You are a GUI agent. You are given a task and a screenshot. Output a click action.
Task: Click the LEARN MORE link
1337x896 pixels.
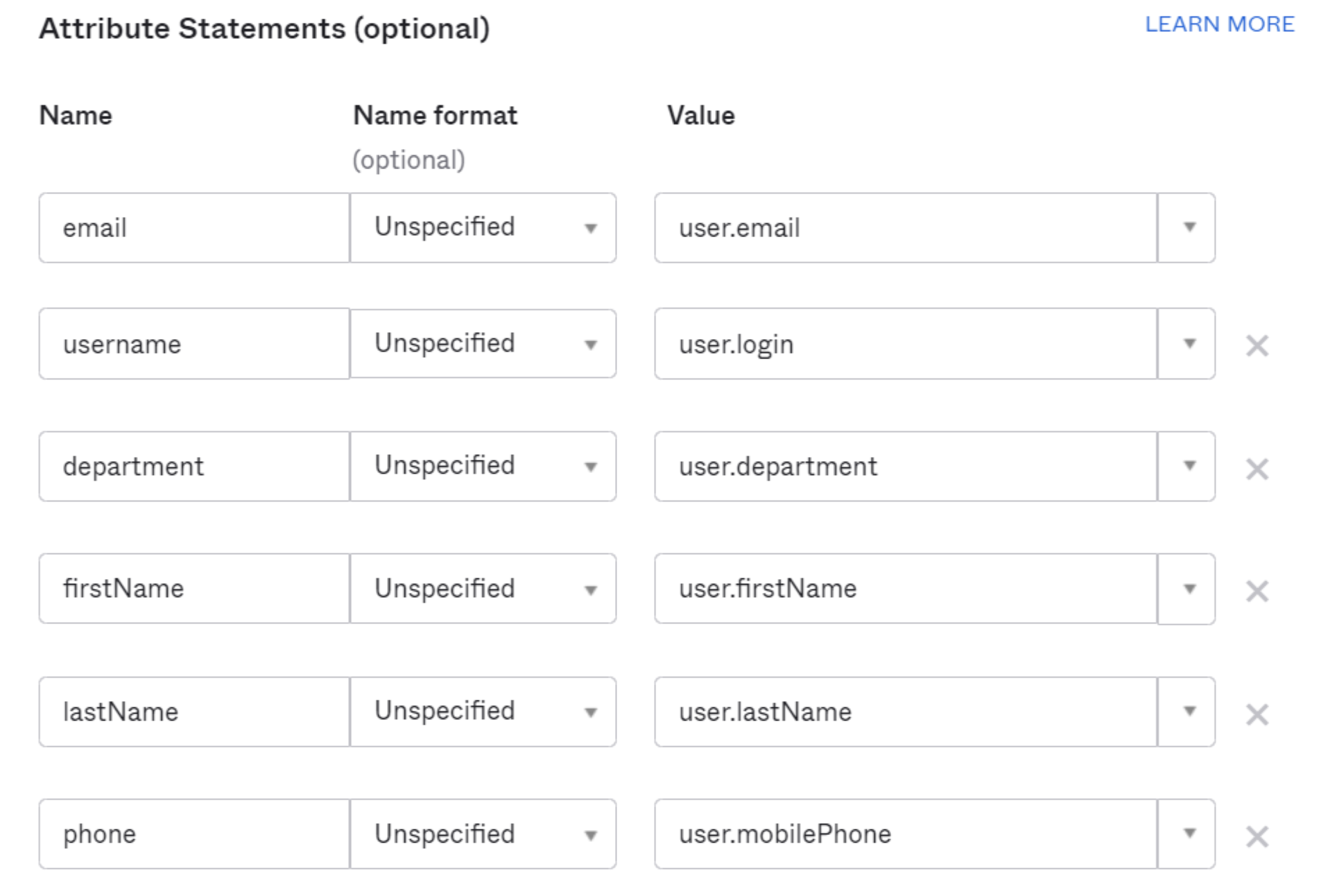[1220, 24]
